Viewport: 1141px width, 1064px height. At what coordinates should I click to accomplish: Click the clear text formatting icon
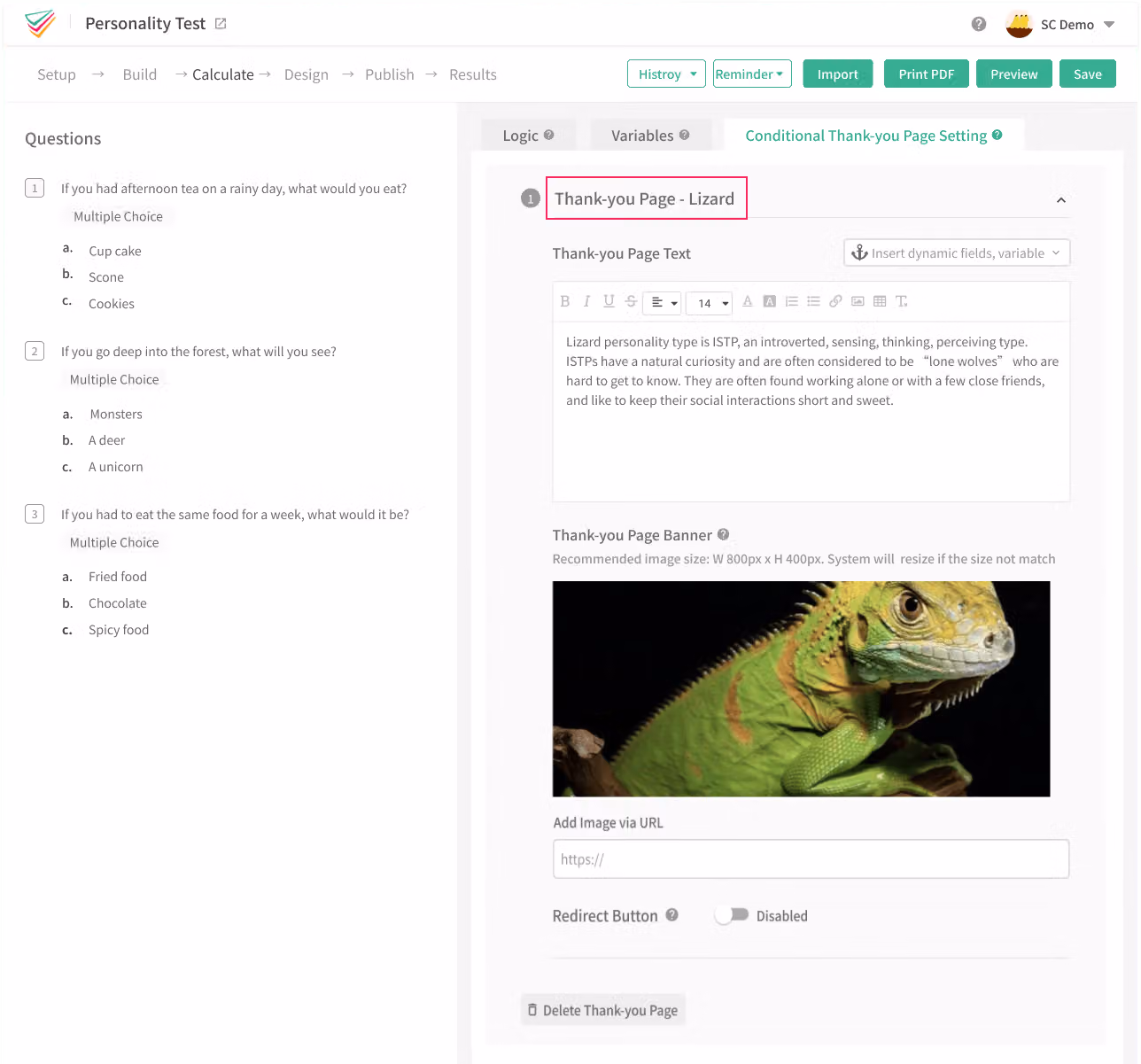tap(902, 301)
